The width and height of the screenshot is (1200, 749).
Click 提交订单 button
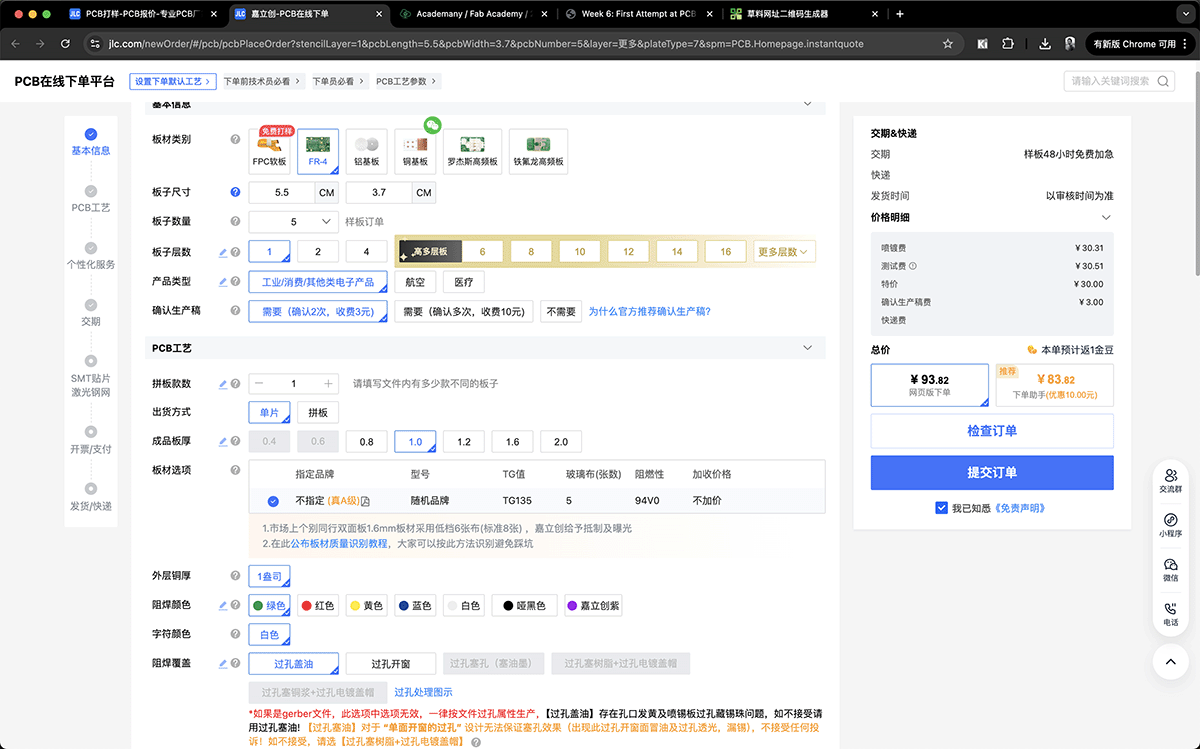point(992,473)
